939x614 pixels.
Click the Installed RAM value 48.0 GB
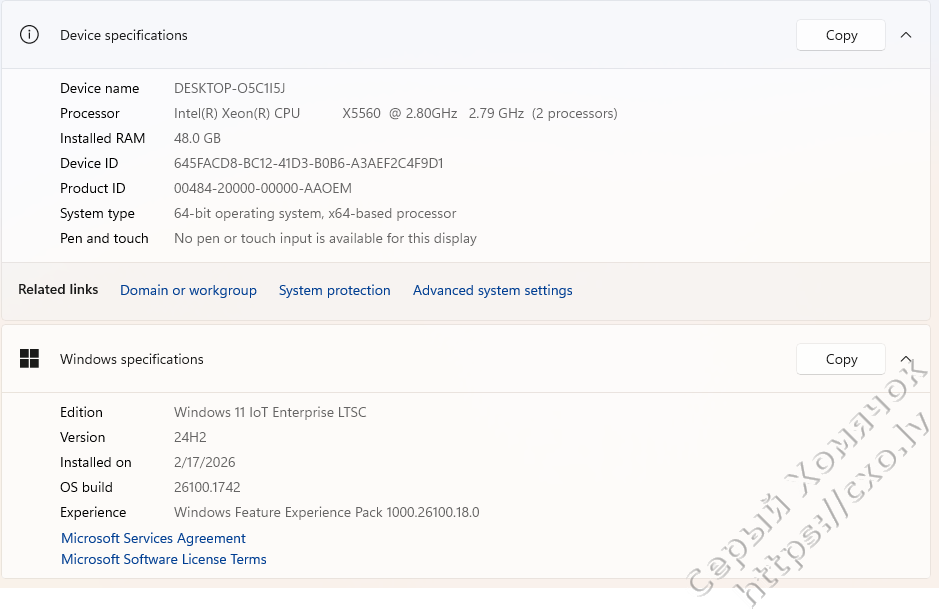[197, 138]
